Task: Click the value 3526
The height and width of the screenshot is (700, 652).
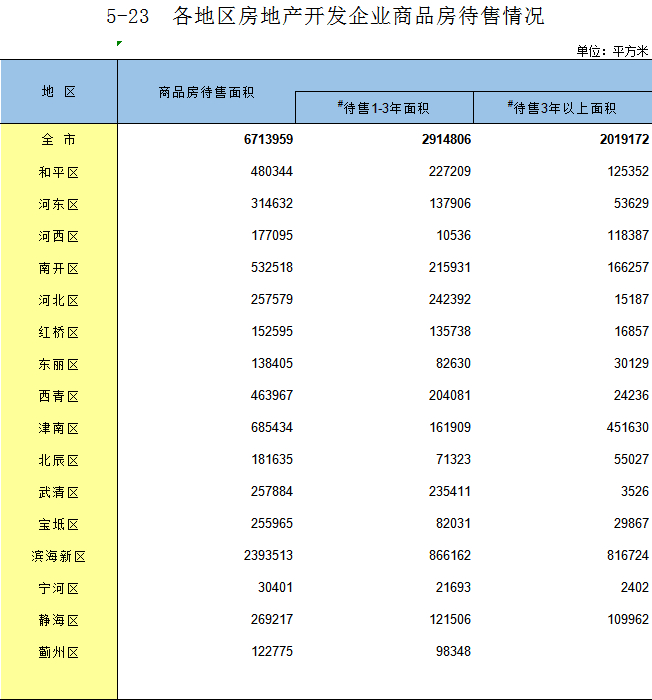Action: [635, 492]
